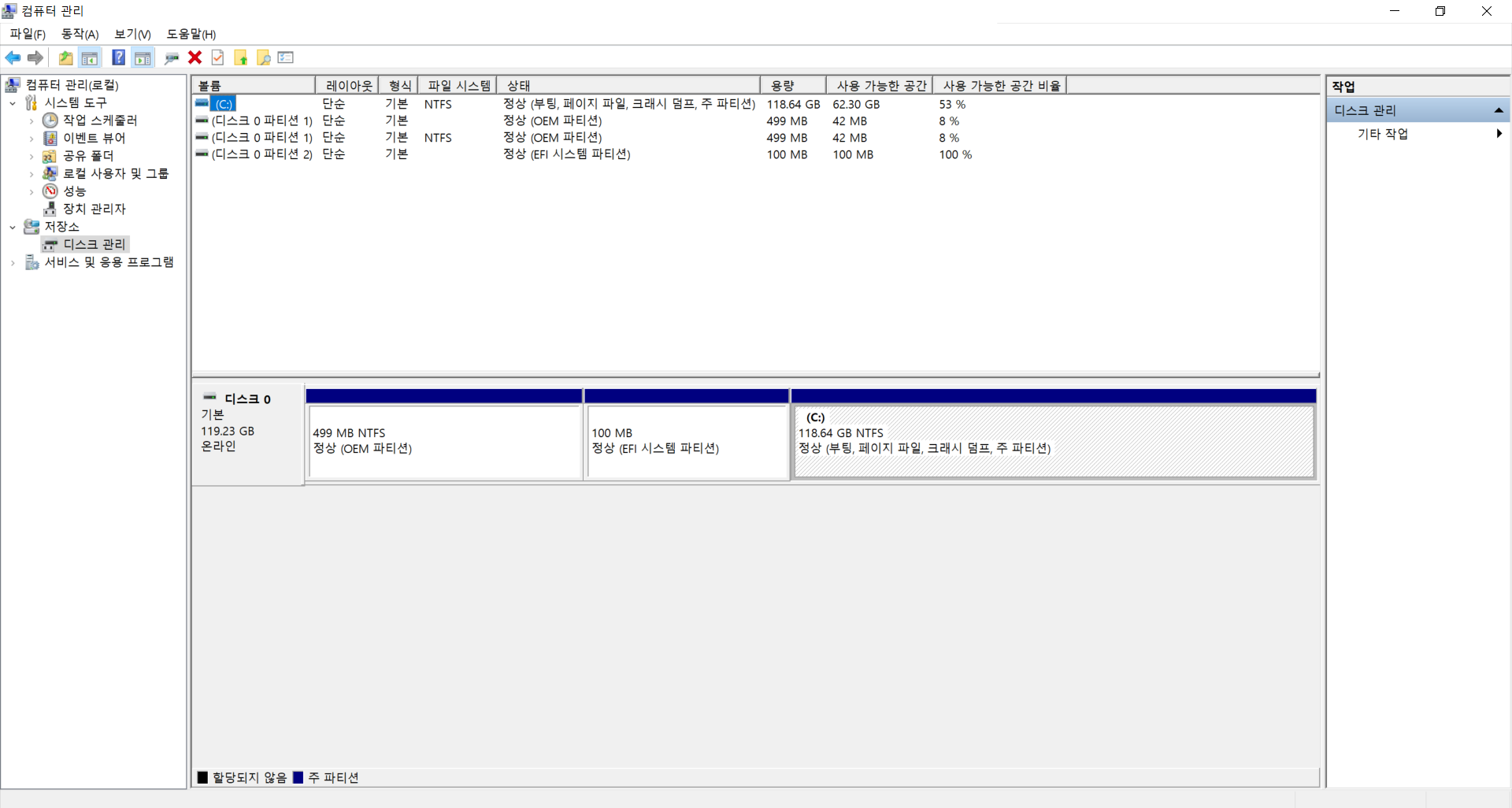Click the 정상 (EFI 시스템 파티션) status cell in list
The width and height of the screenshot is (1512, 808).
(x=567, y=154)
